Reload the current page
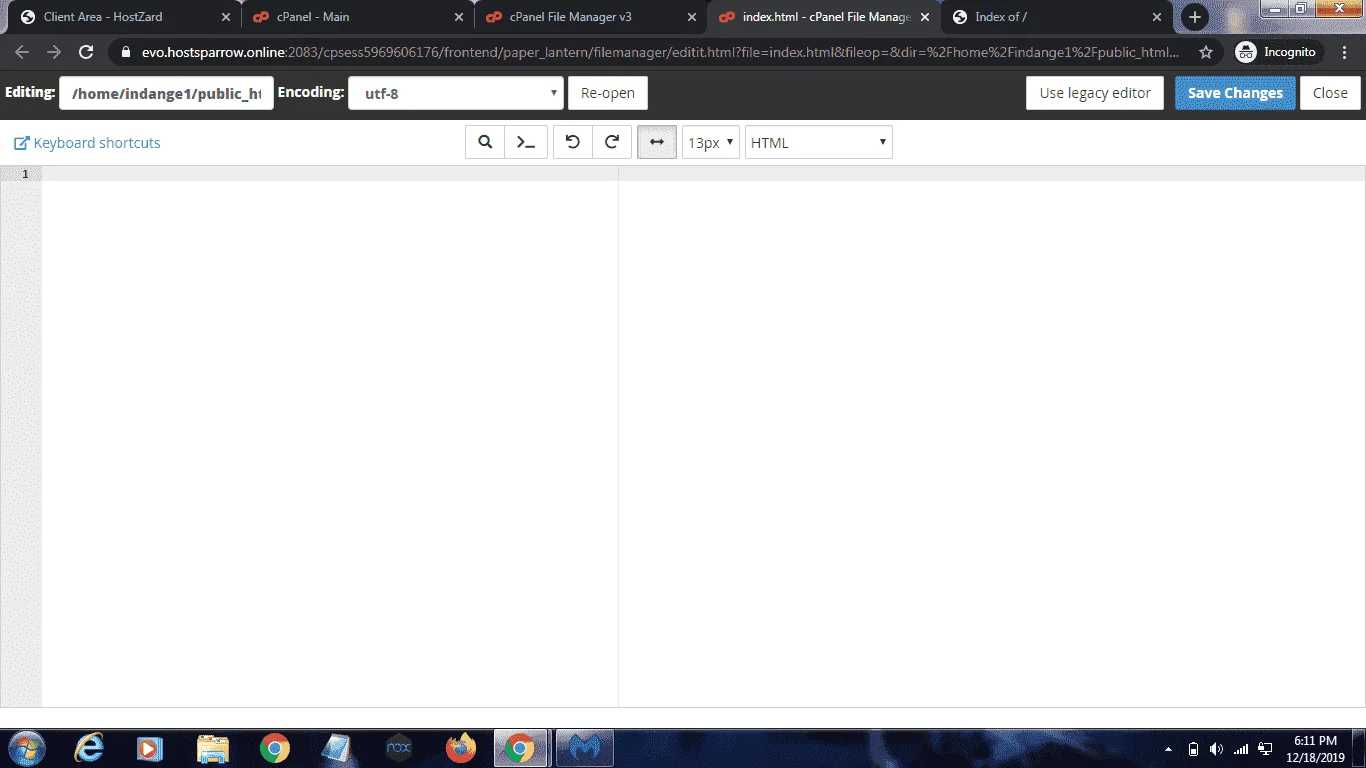The height and width of the screenshot is (768, 1366). click(86, 52)
